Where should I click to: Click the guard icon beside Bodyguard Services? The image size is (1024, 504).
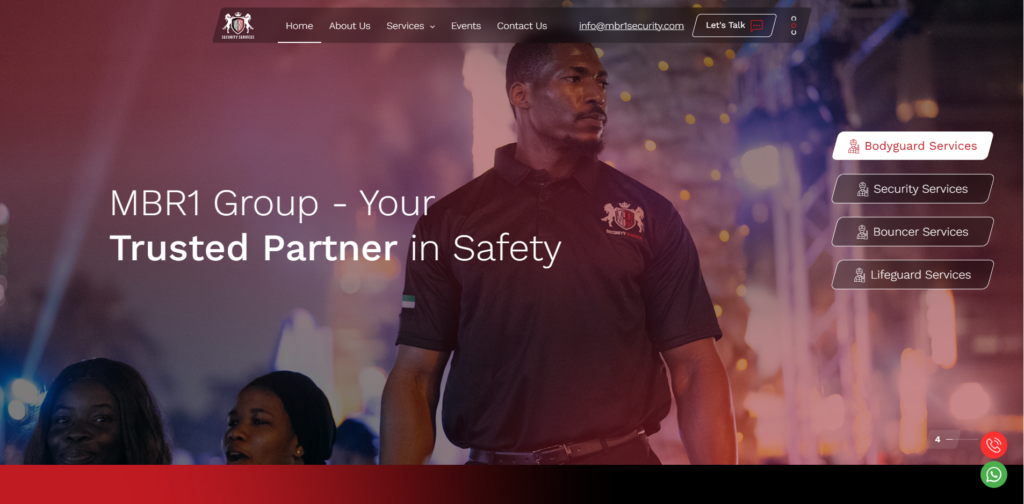[x=854, y=146]
